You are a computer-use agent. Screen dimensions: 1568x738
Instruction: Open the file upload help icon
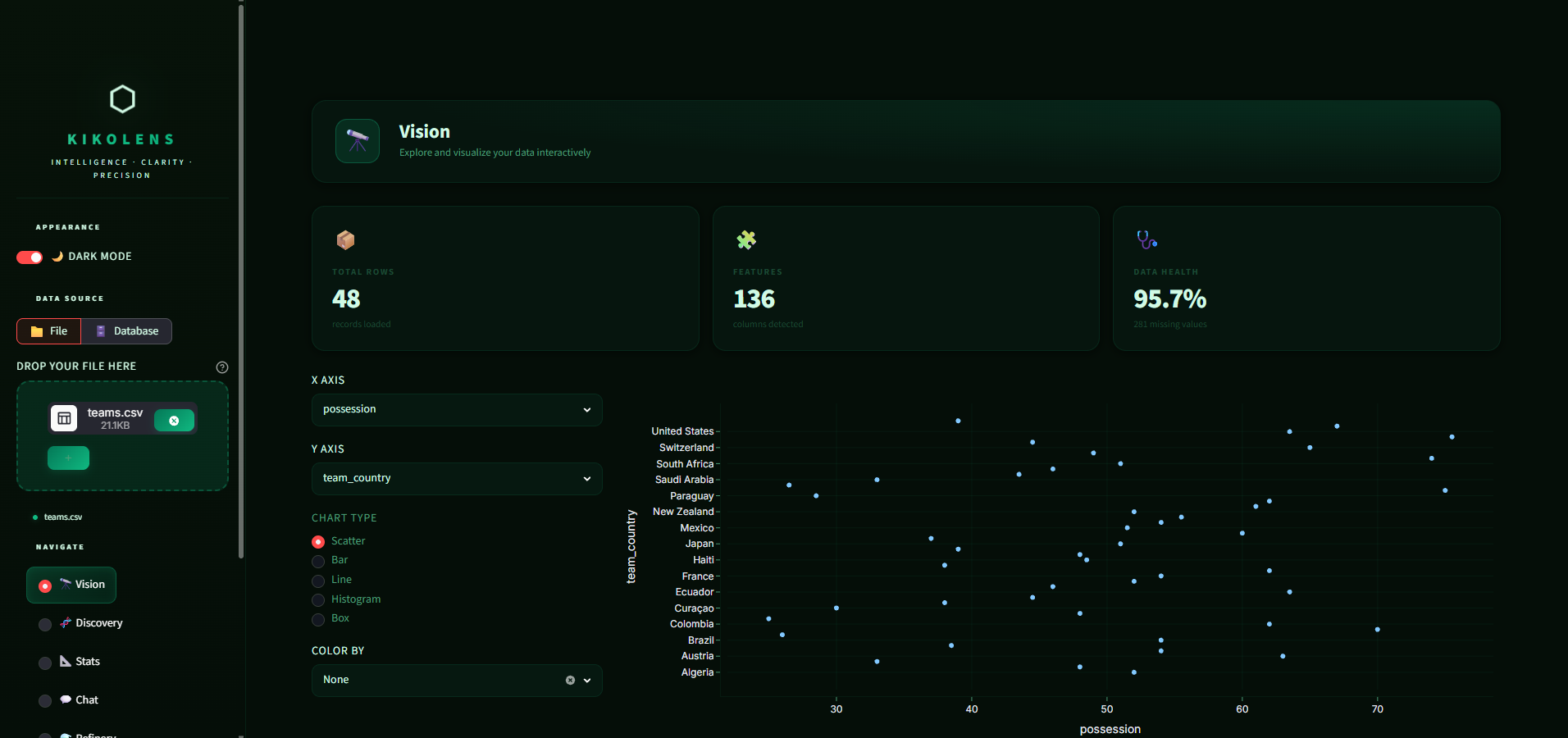[x=222, y=367]
